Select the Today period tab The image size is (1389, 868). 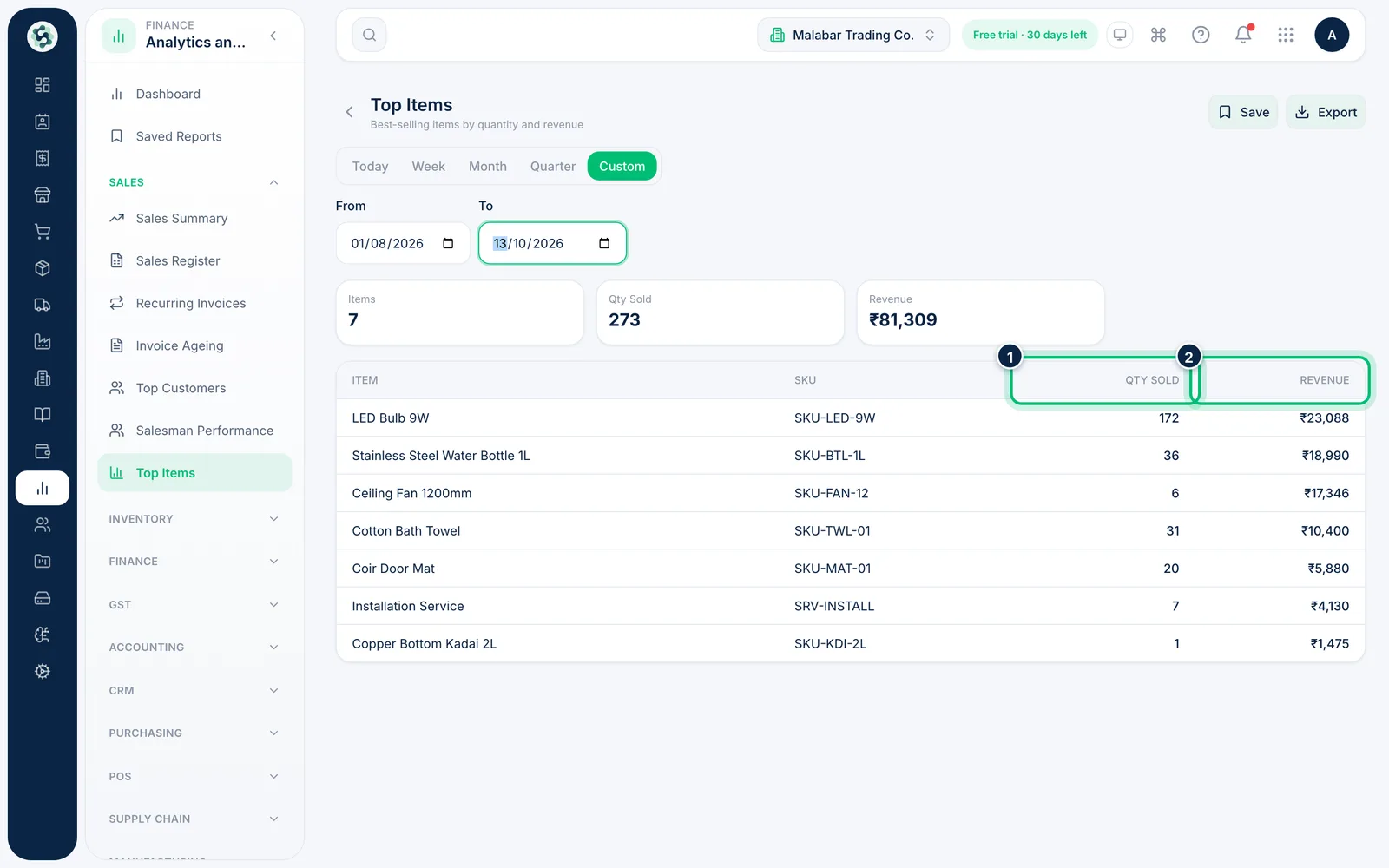coord(370,167)
